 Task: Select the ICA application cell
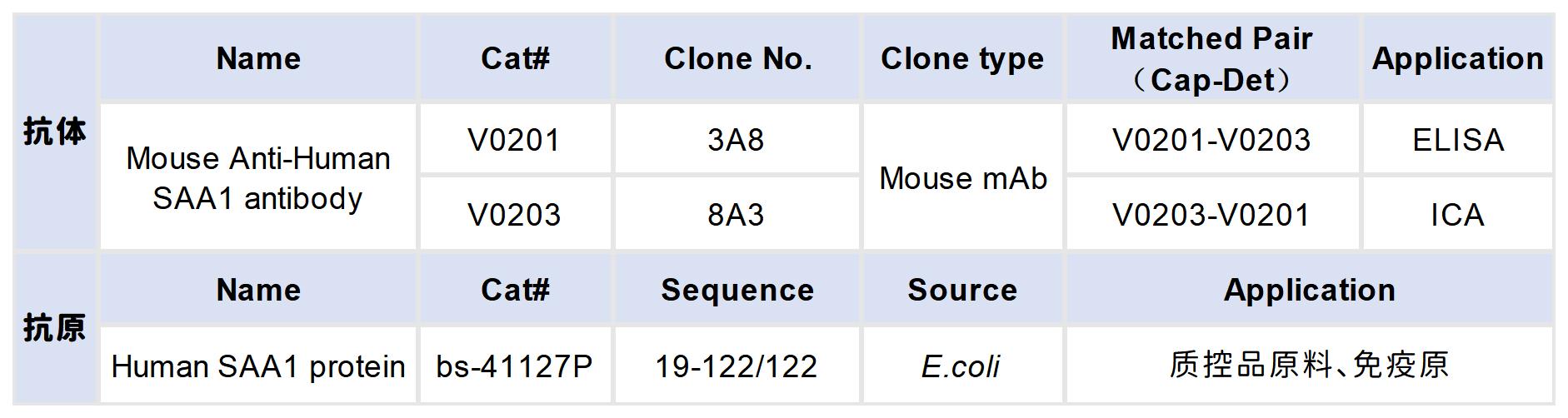(1458, 215)
